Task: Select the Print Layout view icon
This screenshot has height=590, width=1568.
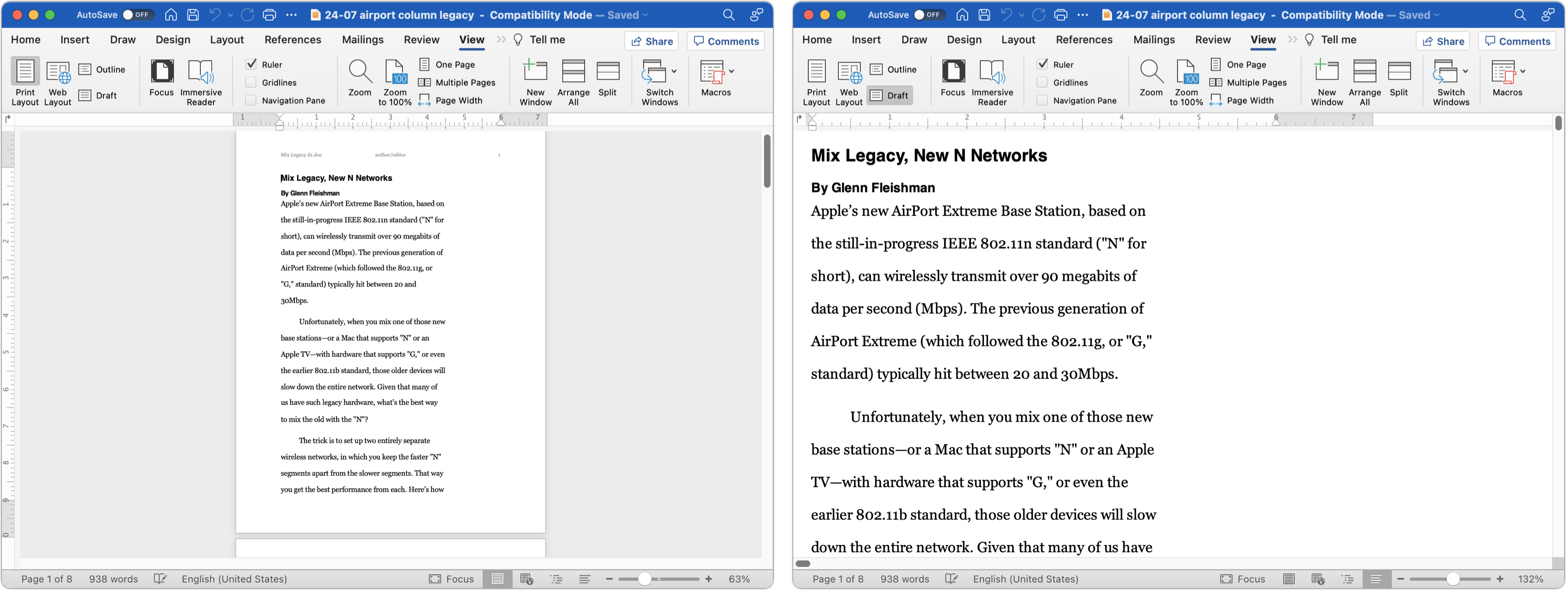Action: coord(25,81)
